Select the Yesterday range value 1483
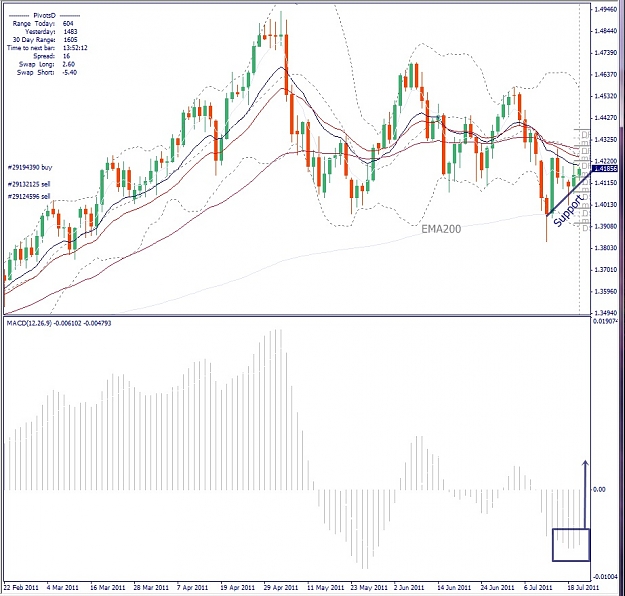 tap(70, 31)
